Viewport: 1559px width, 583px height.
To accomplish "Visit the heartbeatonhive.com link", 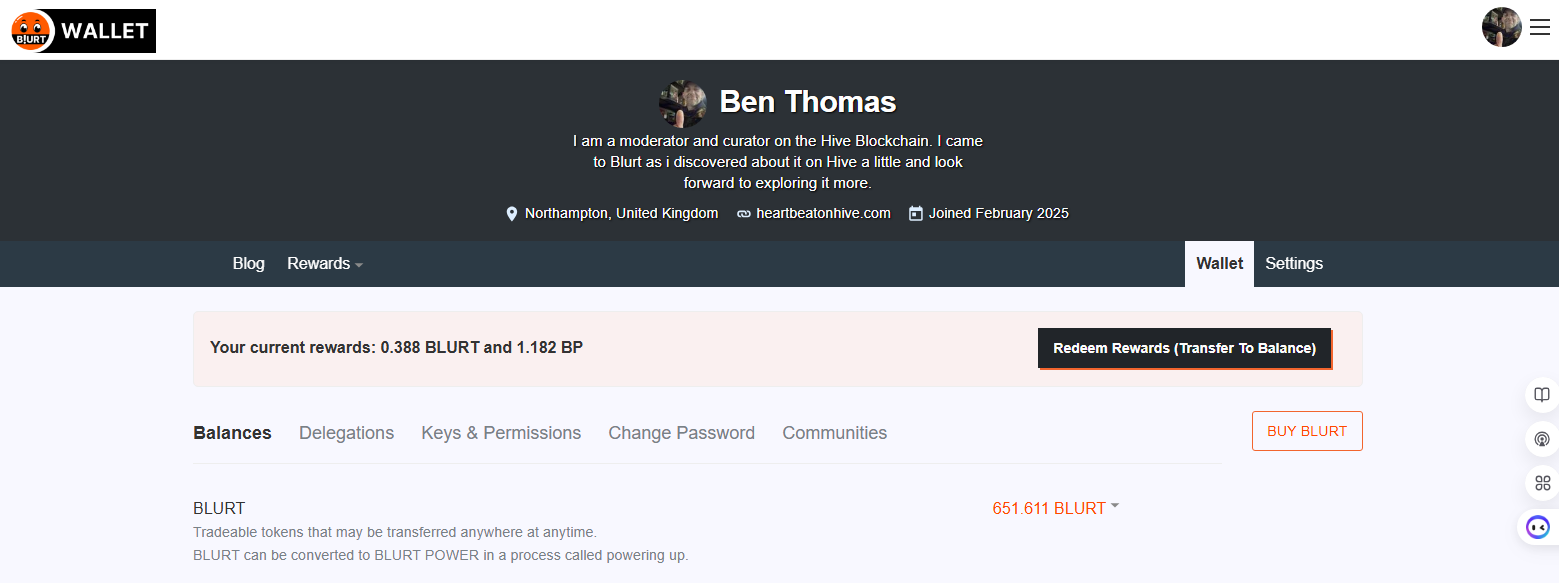I will click(823, 213).
